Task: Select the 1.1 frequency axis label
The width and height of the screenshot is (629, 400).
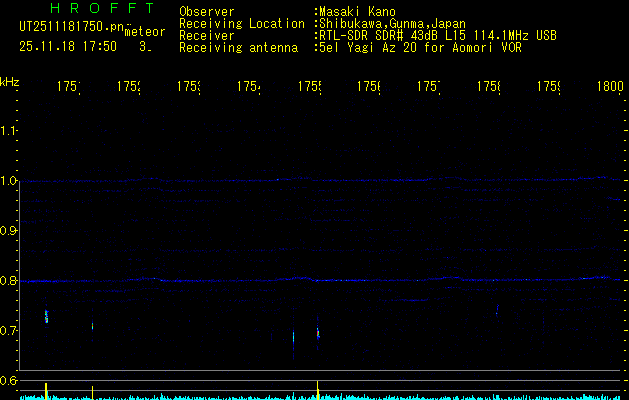Action: (x=9, y=131)
